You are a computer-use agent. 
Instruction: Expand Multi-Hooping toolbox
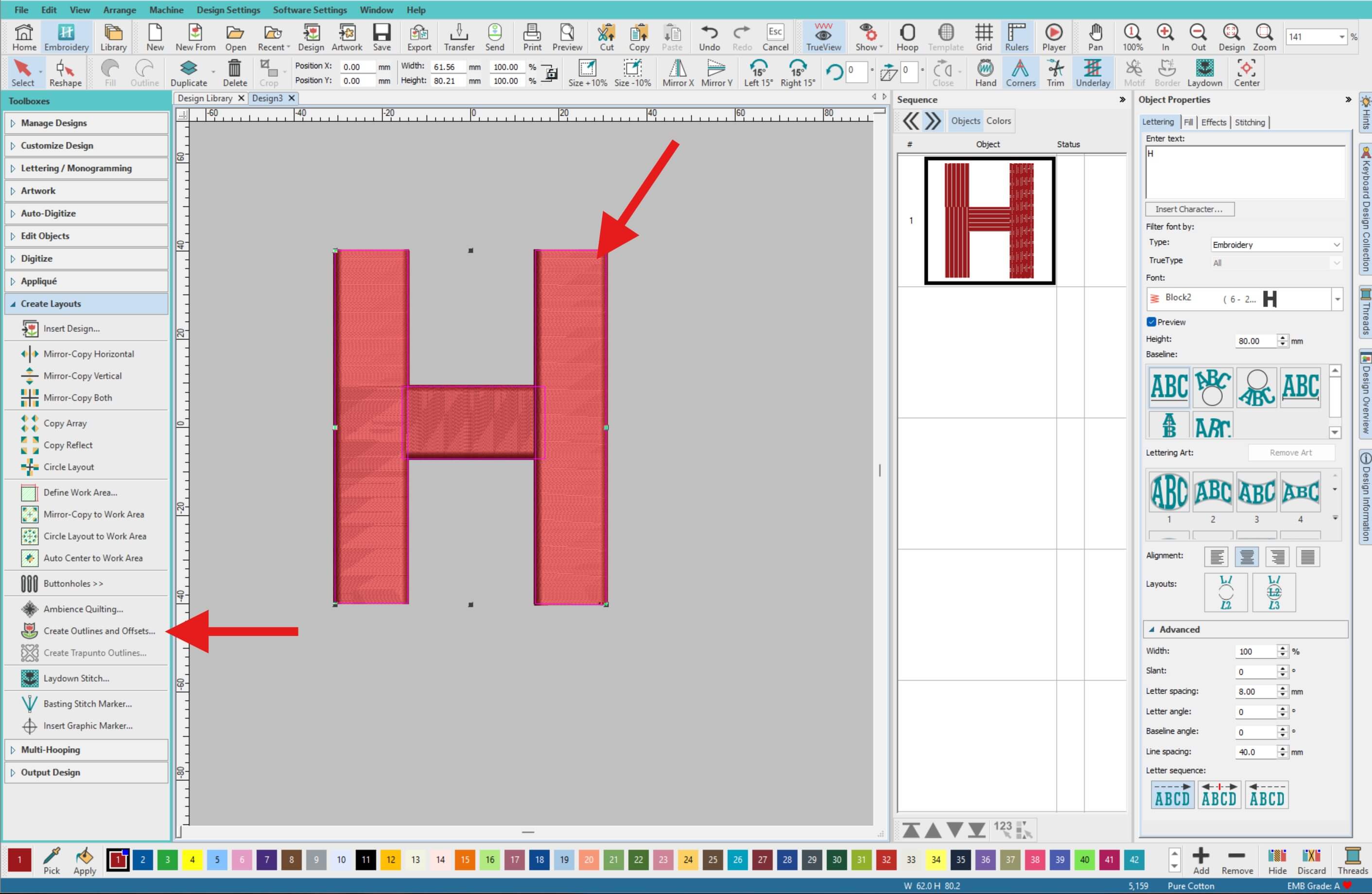point(86,749)
